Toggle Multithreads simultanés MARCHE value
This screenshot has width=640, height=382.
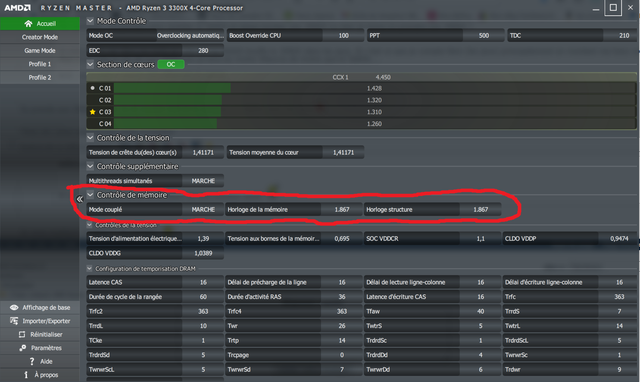coord(203,181)
